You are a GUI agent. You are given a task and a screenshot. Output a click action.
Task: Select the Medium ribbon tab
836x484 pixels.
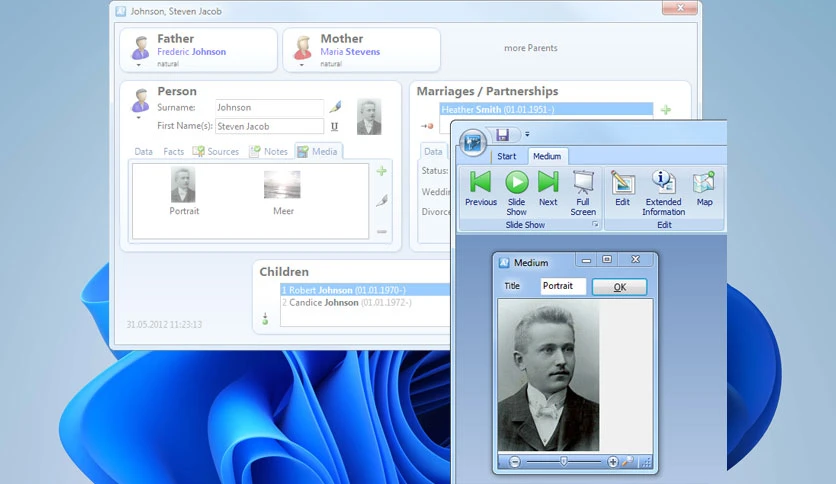point(547,156)
